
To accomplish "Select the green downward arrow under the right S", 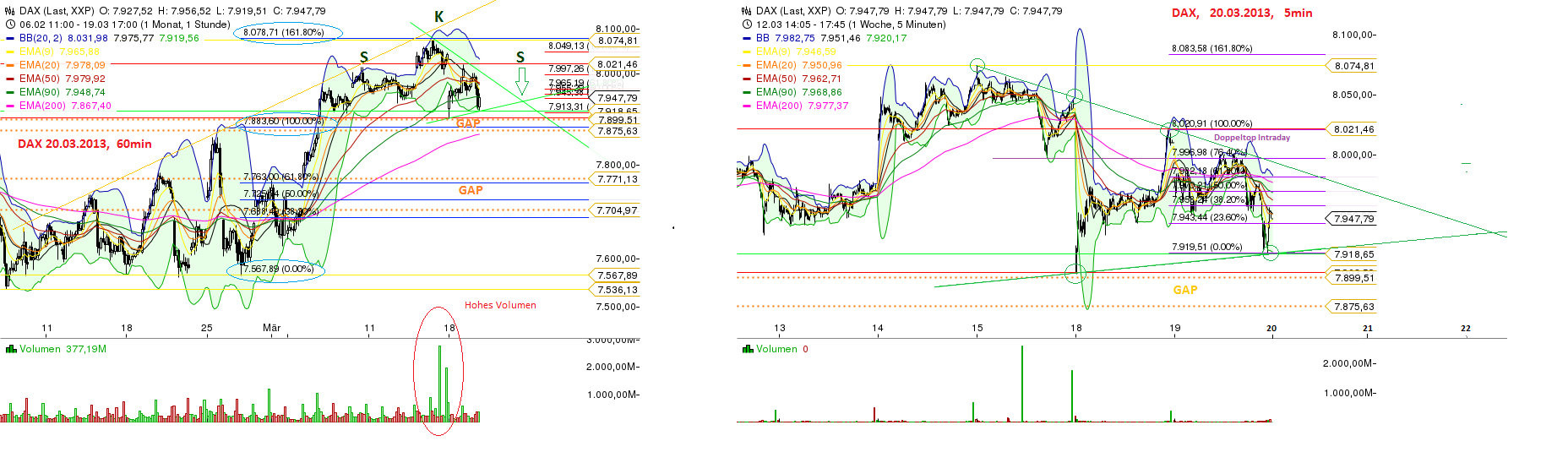I will [x=522, y=82].
